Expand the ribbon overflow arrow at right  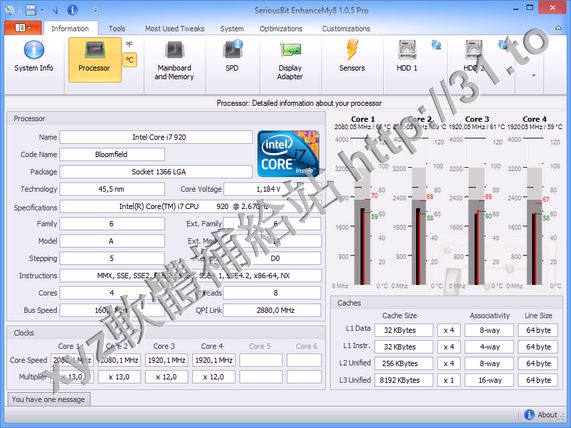tap(533, 75)
